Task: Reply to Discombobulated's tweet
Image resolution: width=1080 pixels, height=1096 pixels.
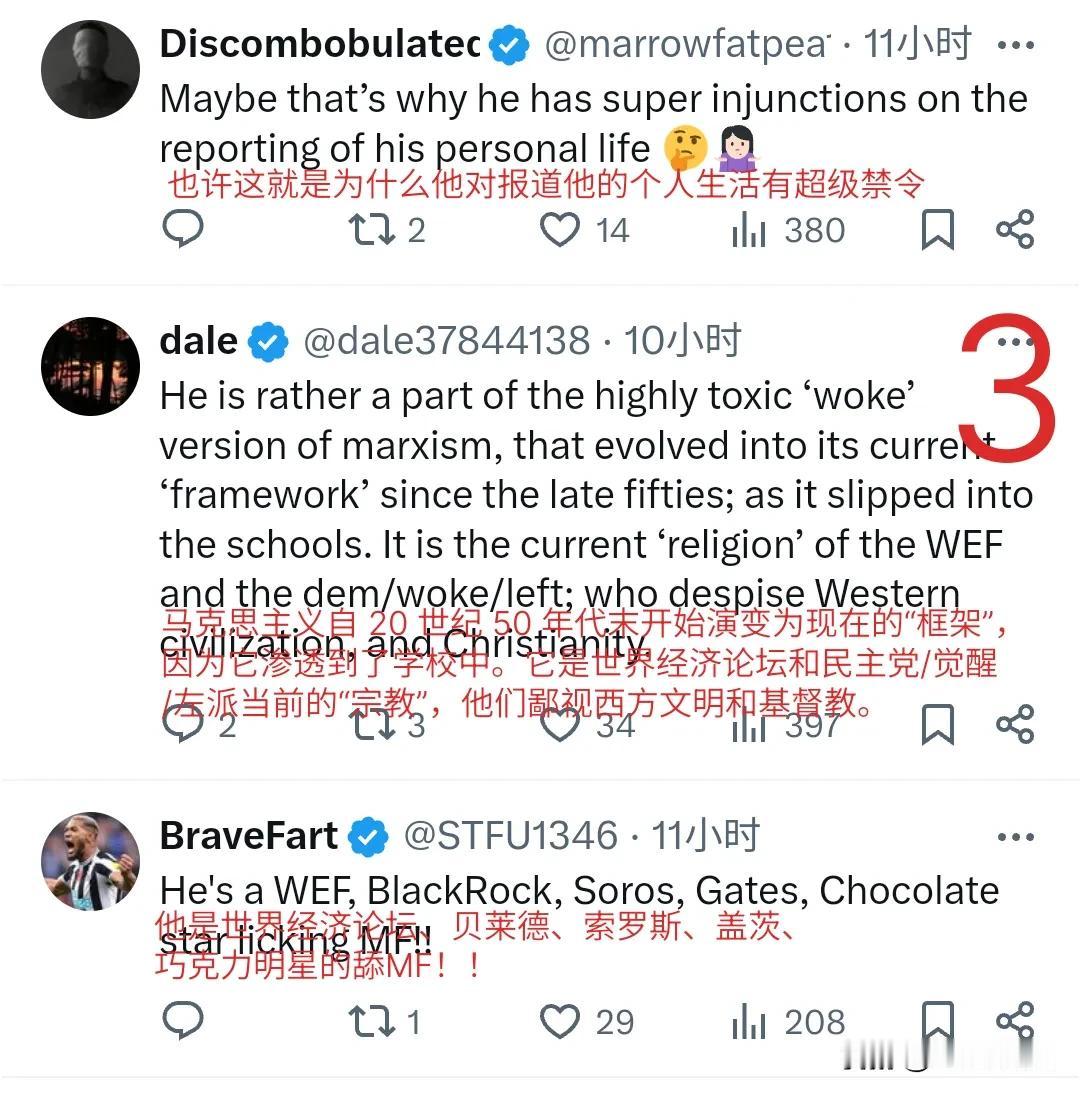Action: (182, 229)
